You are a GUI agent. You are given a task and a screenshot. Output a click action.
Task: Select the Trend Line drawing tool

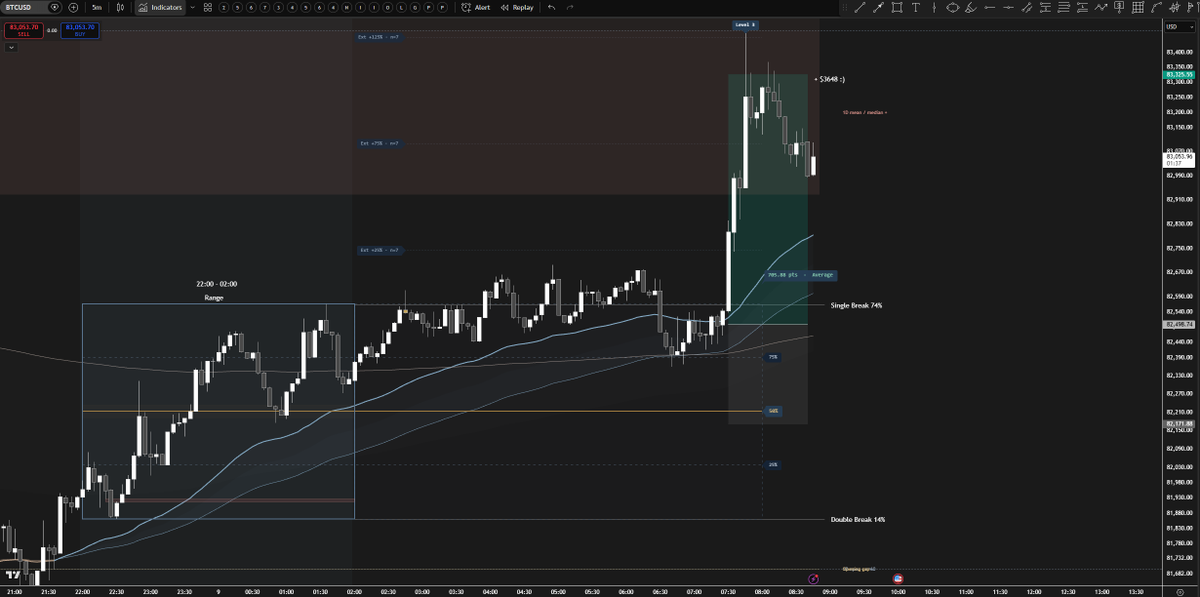pyautogui.click(x=859, y=7)
